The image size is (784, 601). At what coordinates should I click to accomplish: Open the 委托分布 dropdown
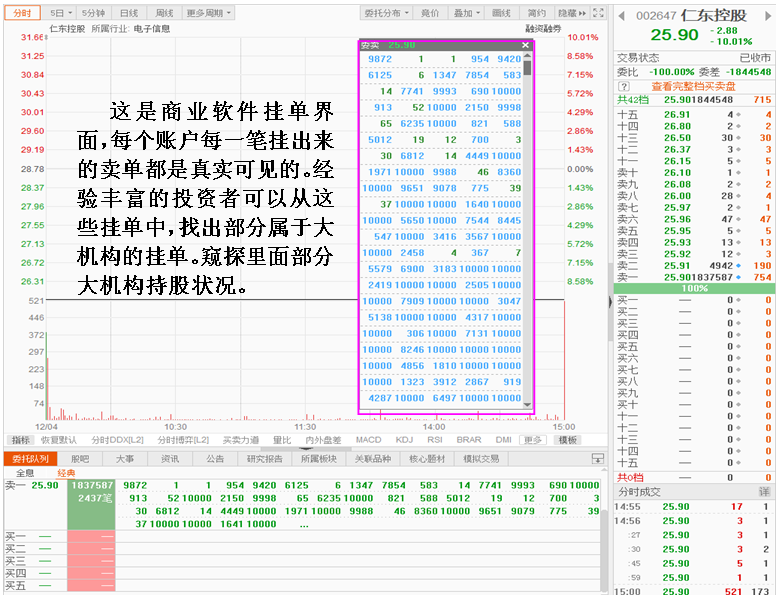click(x=386, y=13)
